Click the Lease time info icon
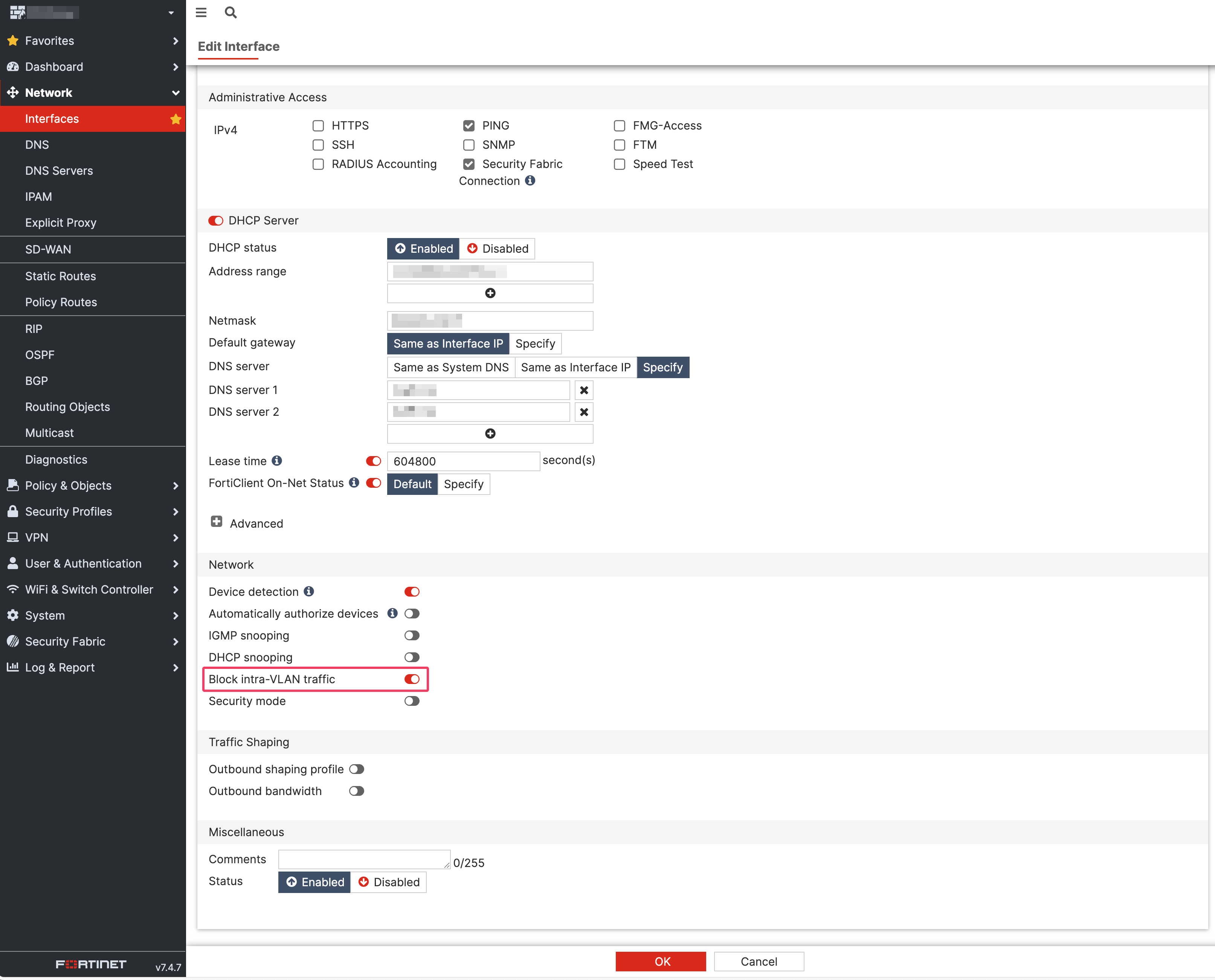This screenshot has height=980, width=1215. point(277,461)
